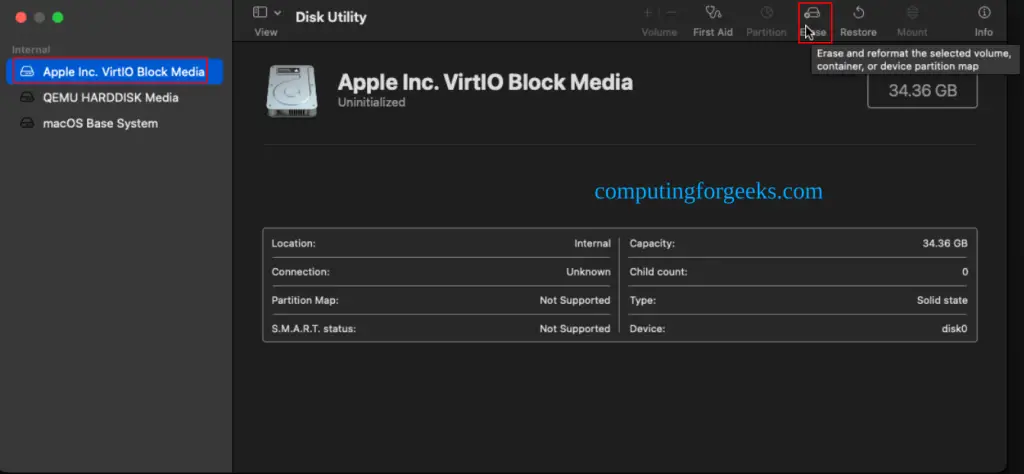1024x474 pixels.
Task: Click the Device disk0 value row
Action: pyautogui.click(x=798, y=328)
